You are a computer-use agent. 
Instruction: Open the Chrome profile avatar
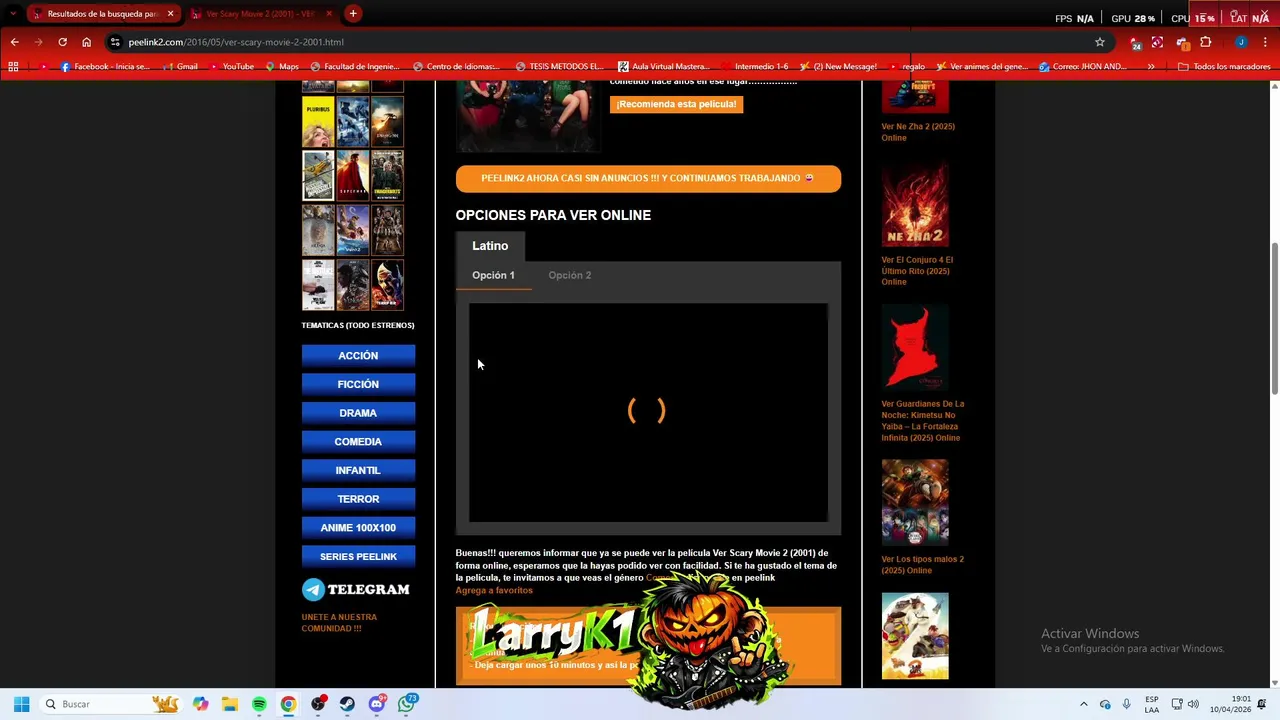[x=1241, y=42]
